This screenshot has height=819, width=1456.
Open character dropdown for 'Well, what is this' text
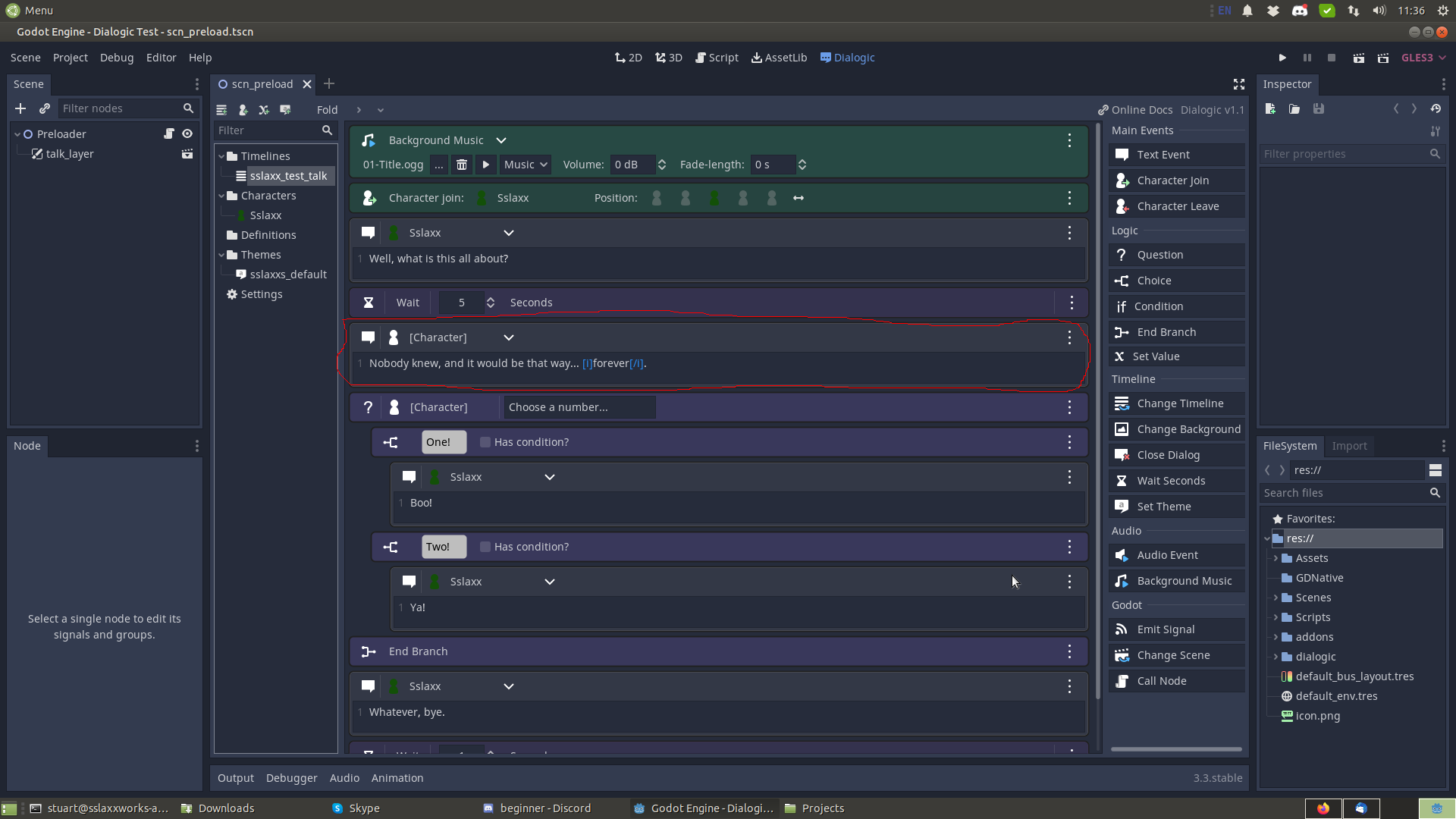[x=509, y=233]
